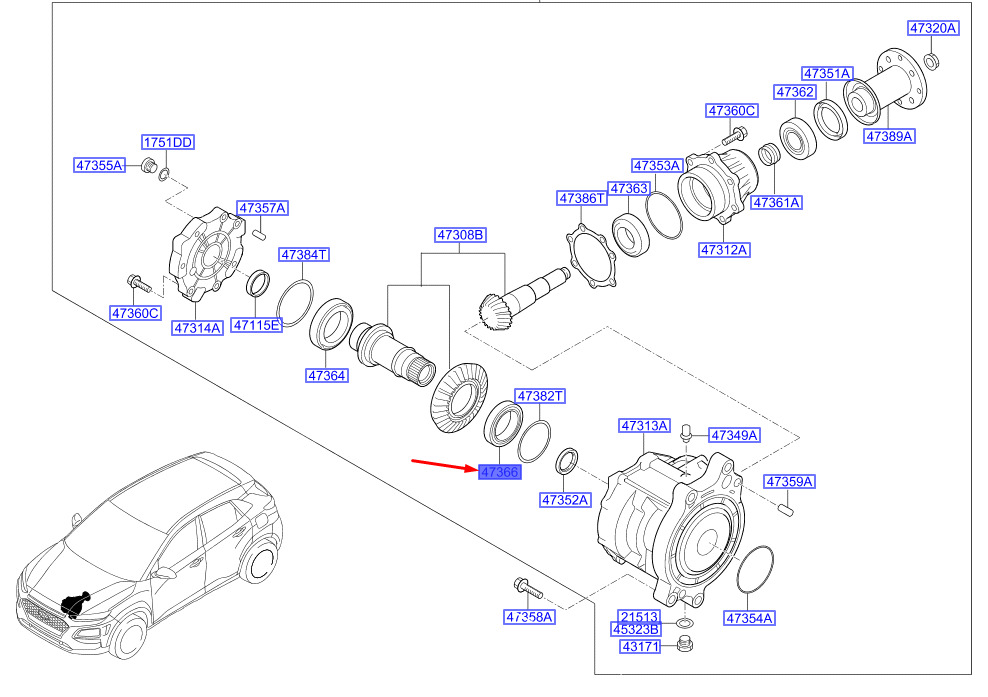The image size is (988, 697).
Task: Click the car illustration thumbnail
Action: coord(149,555)
